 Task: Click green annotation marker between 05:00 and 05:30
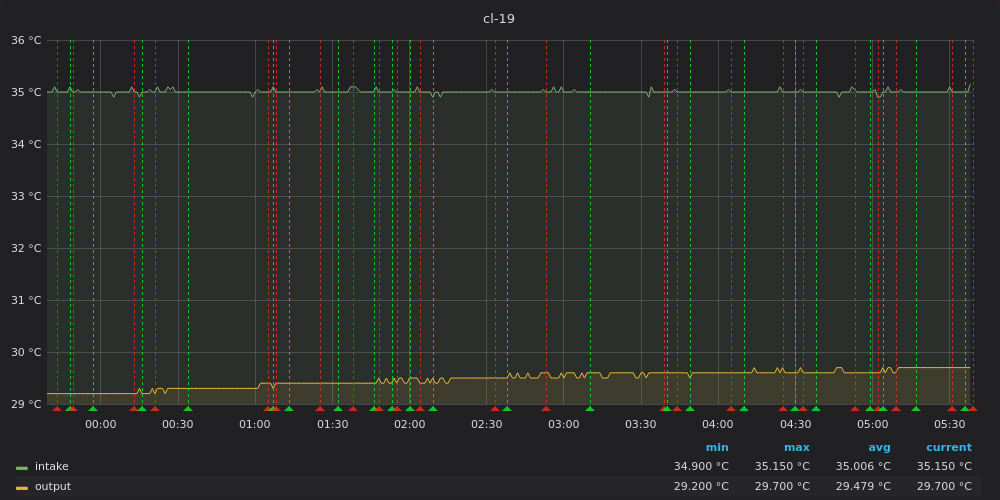(916, 408)
